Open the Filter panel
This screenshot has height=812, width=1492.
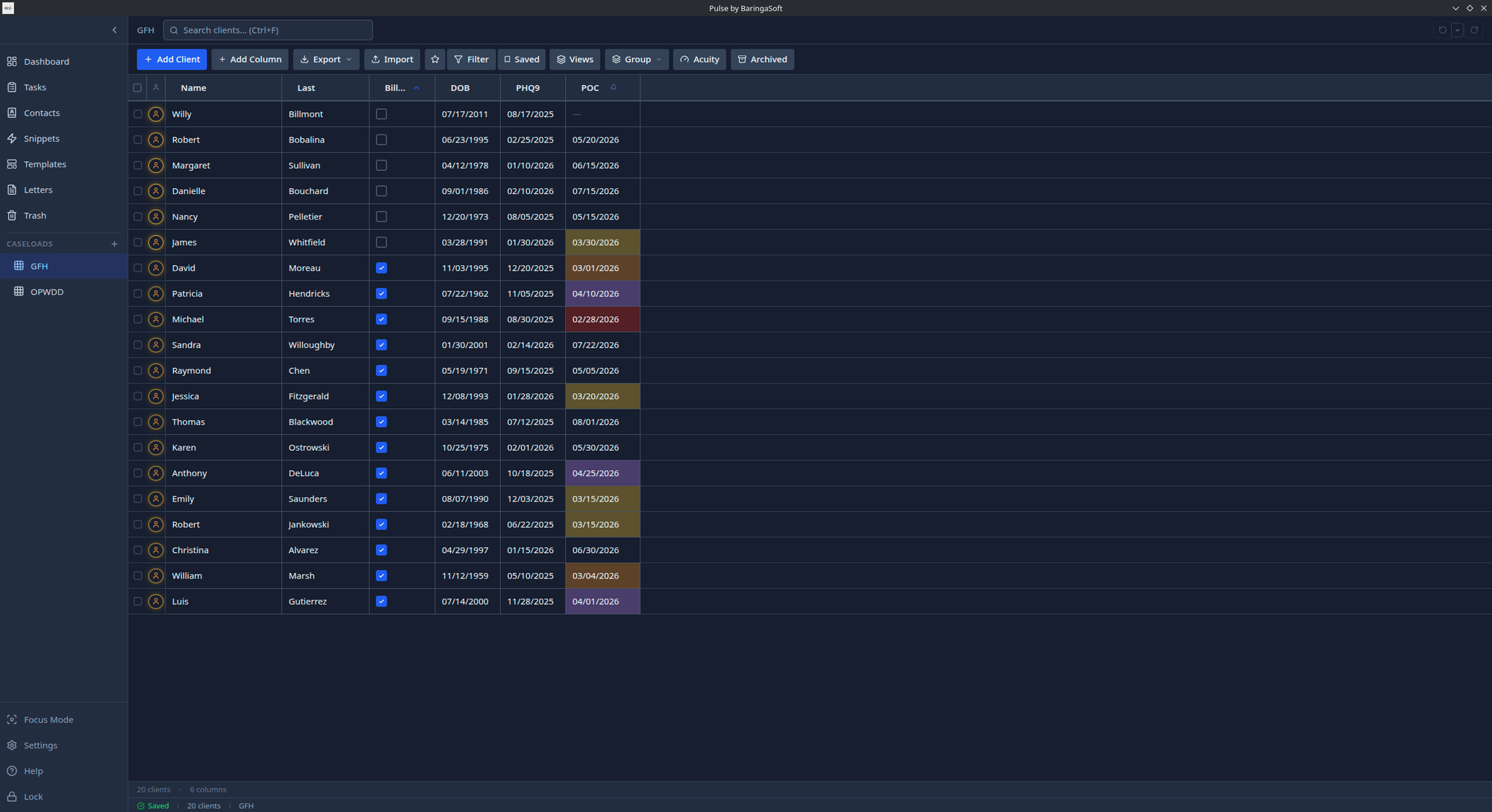tap(471, 59)
